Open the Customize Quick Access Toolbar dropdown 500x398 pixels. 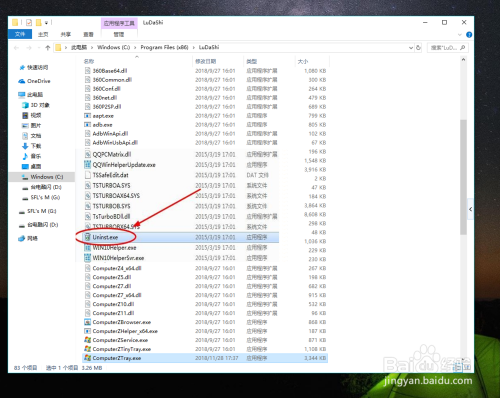46,23
